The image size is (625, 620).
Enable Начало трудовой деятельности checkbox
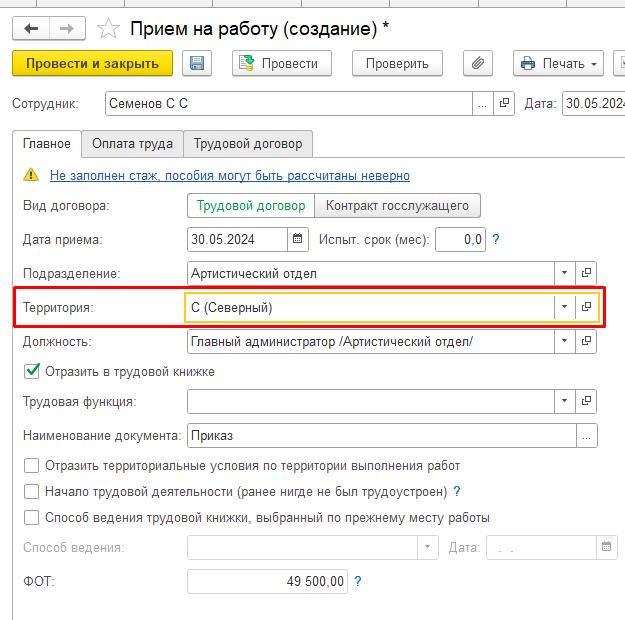(x=32, y=492)
